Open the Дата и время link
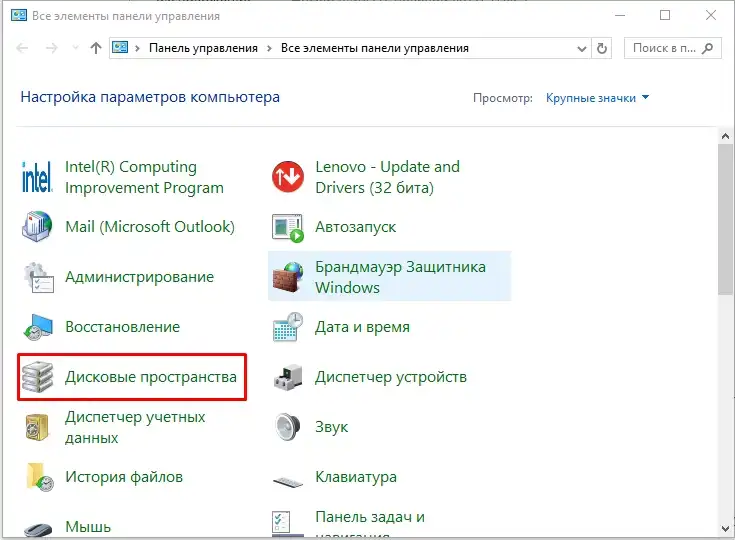 362,327
